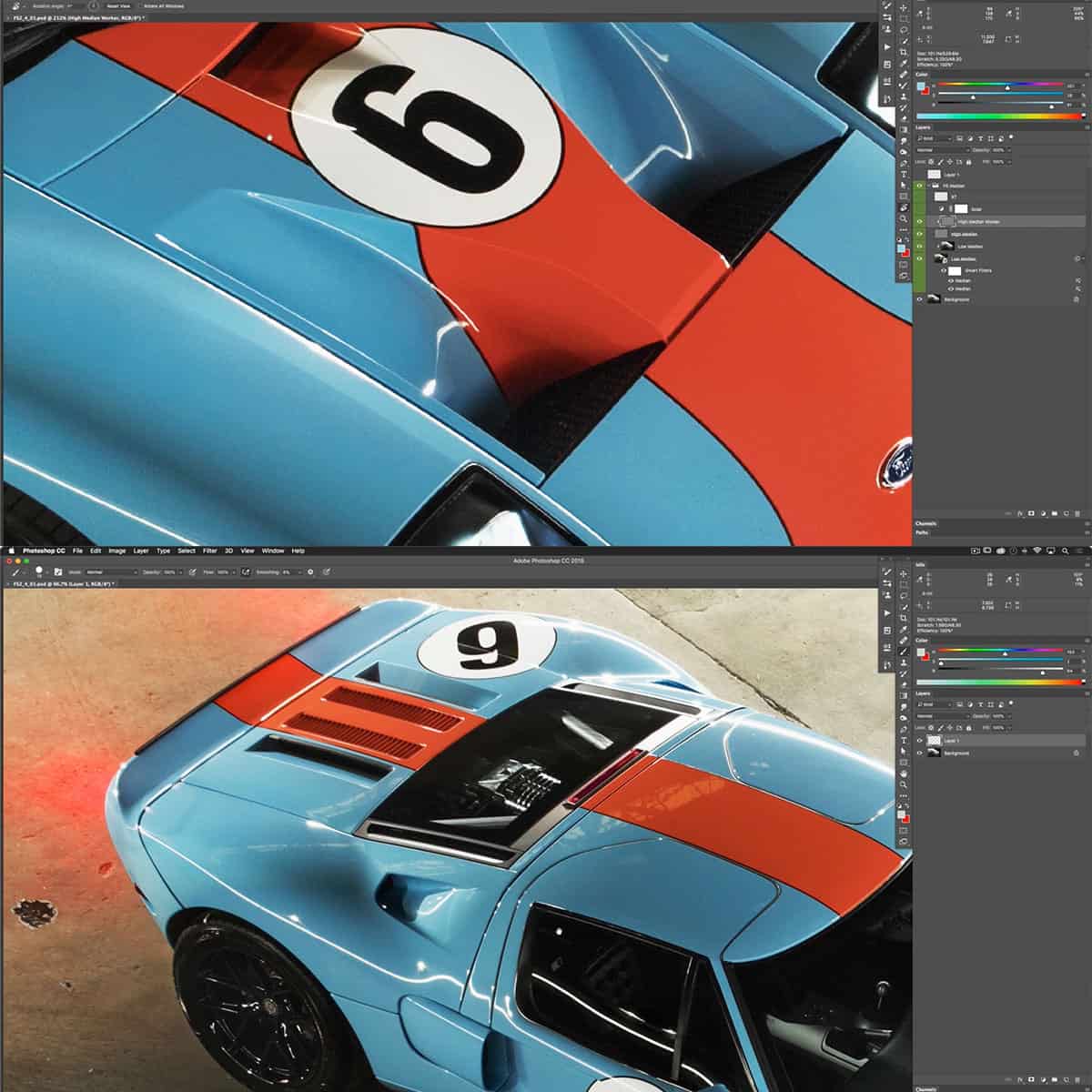Select the Brush tool in bottom window toolbar
This screenshot has height=1092, width=1092.
[904, 652]
